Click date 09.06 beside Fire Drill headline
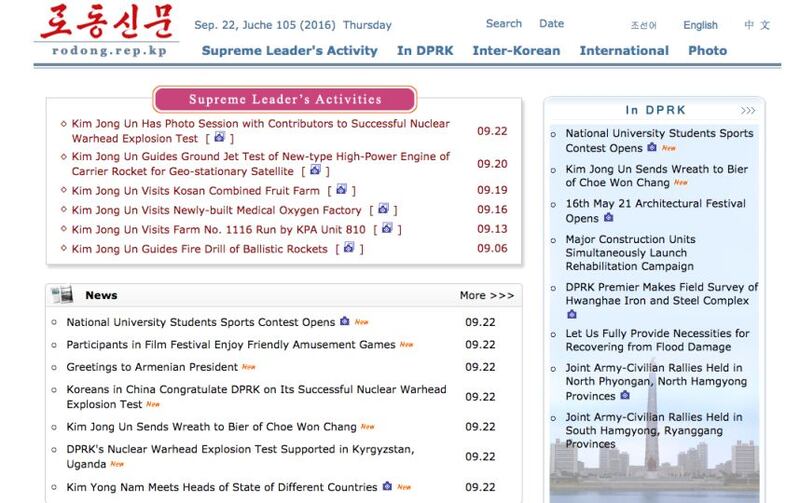This screenshot has height=503, width=800. pos(492,248)
